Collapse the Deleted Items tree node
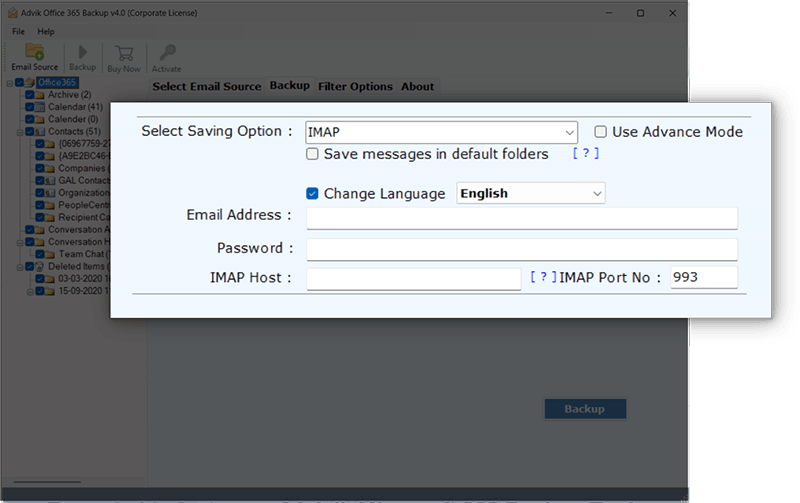 tap(20, 267)
